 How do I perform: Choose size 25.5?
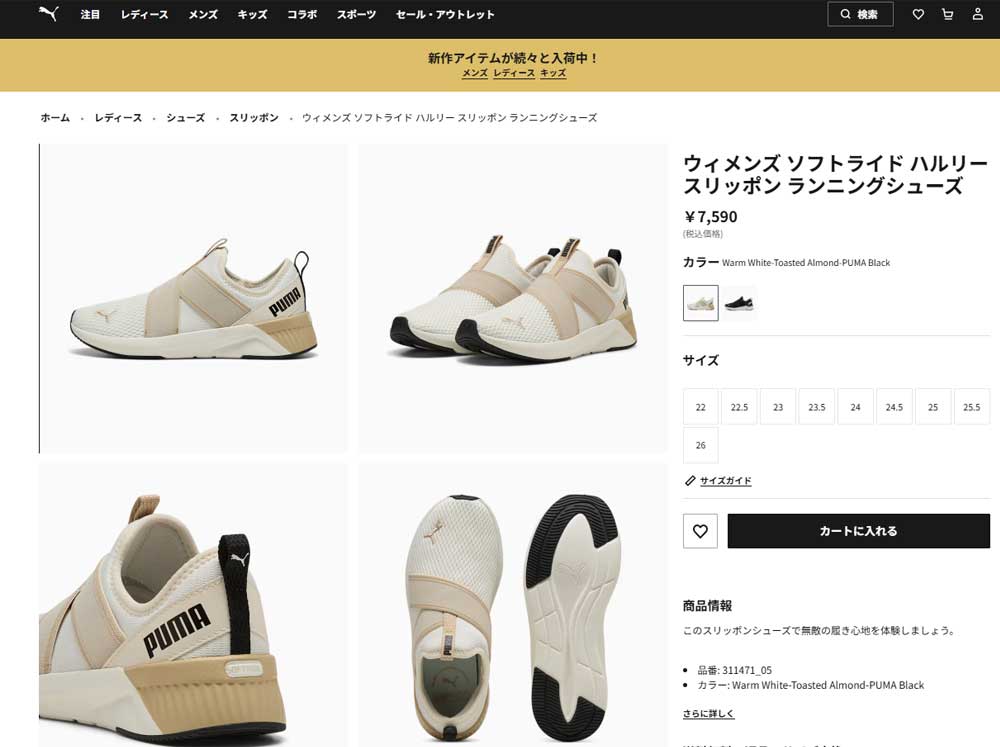[x=971, y=407]
